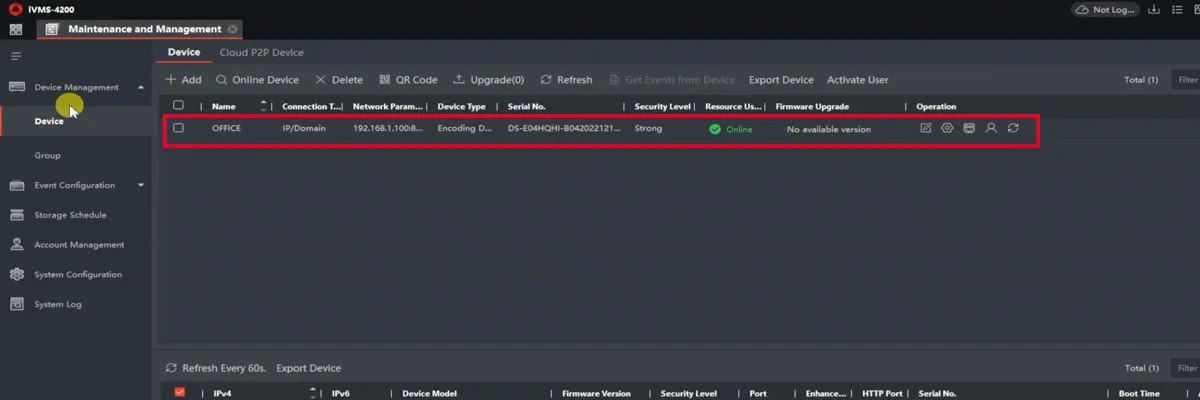Click the green Online status icon
Screen dimensions: 1200x400
click(714, 129)
